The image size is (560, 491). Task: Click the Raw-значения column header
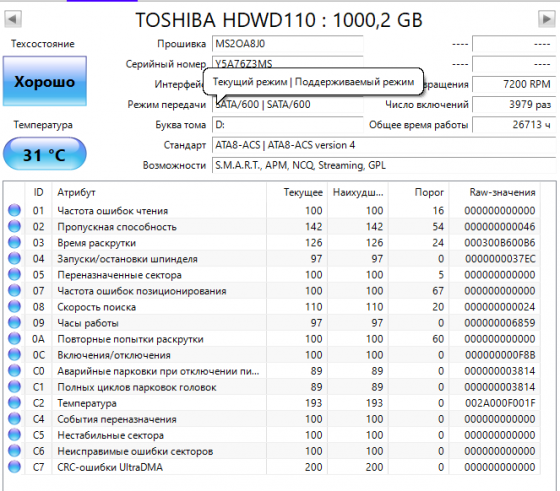tap(495, 192)
